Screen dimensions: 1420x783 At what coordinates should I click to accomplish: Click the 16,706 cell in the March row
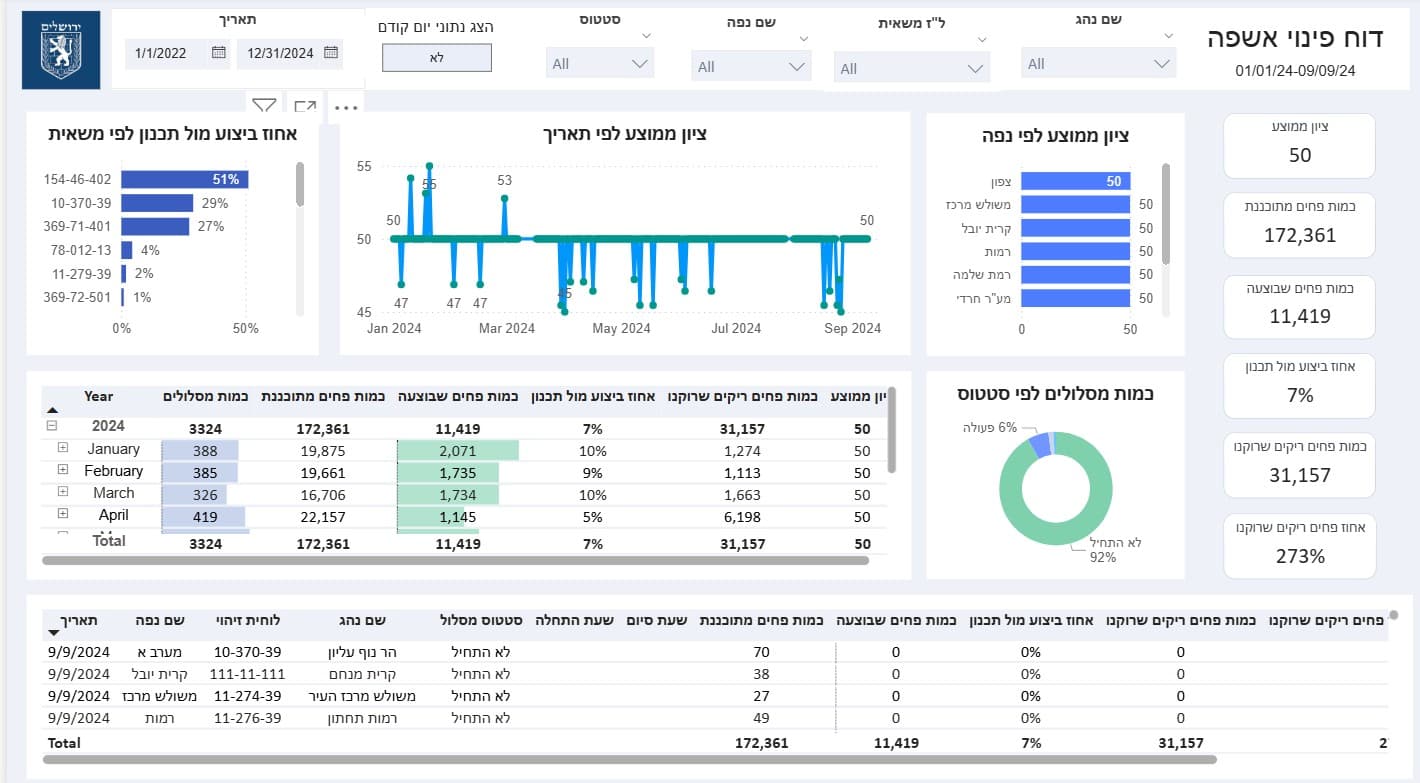[x=324, y=495]
